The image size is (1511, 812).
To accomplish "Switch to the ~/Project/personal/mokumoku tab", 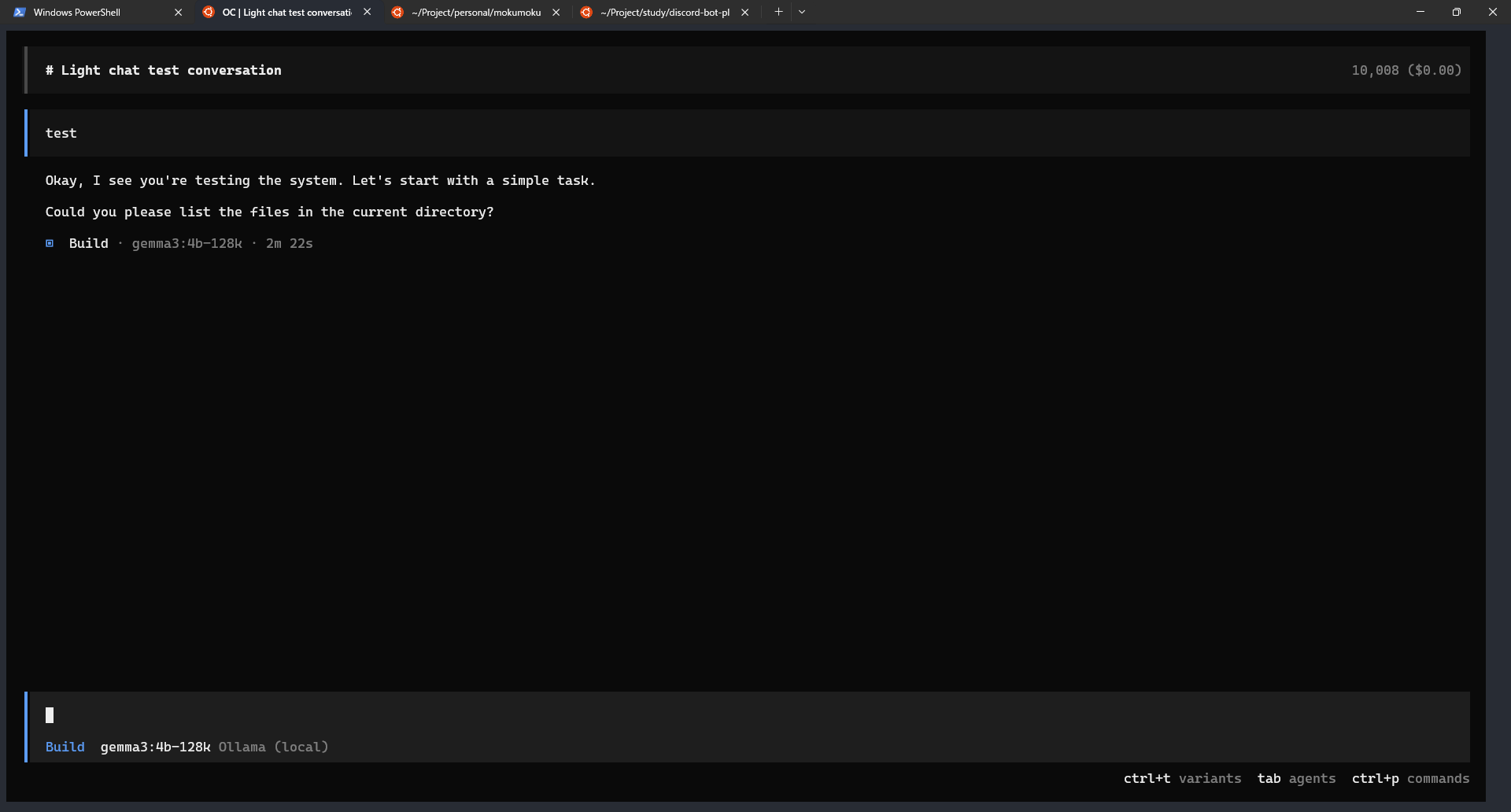I will click(x=476, y=13).
